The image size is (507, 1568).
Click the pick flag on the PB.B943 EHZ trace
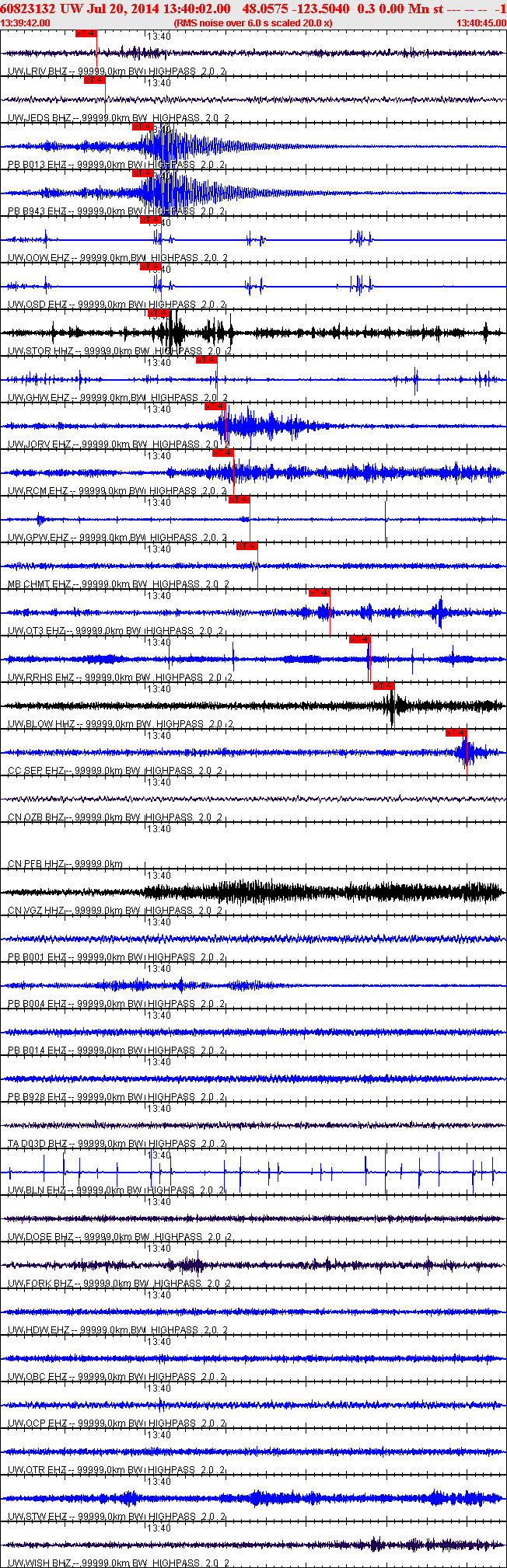pos(142,173)
